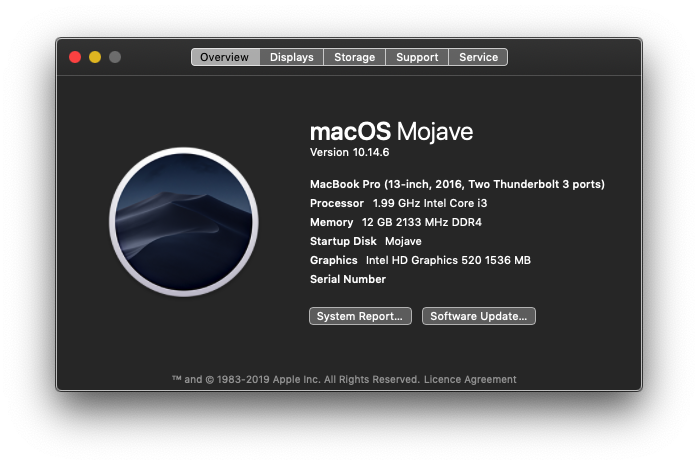Click the Startup Disk Mojave line
The image size is (698, 465).
pos(365,241)
